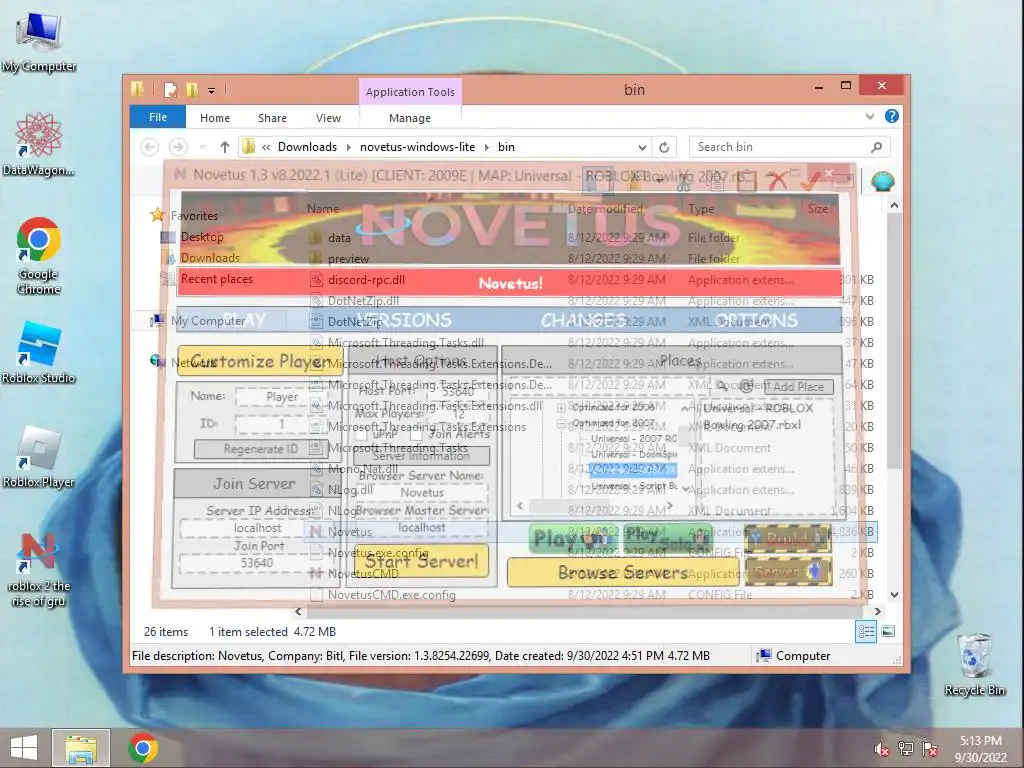
Task: Select File Explorer in the taskbar
Action: click(81, 748)
